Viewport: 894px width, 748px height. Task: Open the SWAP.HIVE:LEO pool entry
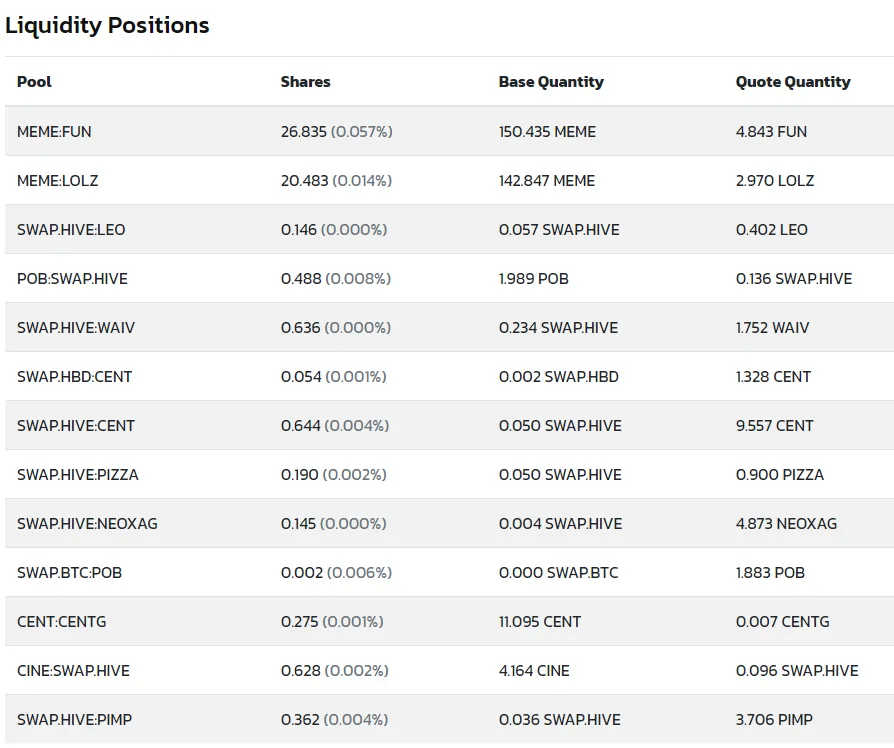[71, 230]
